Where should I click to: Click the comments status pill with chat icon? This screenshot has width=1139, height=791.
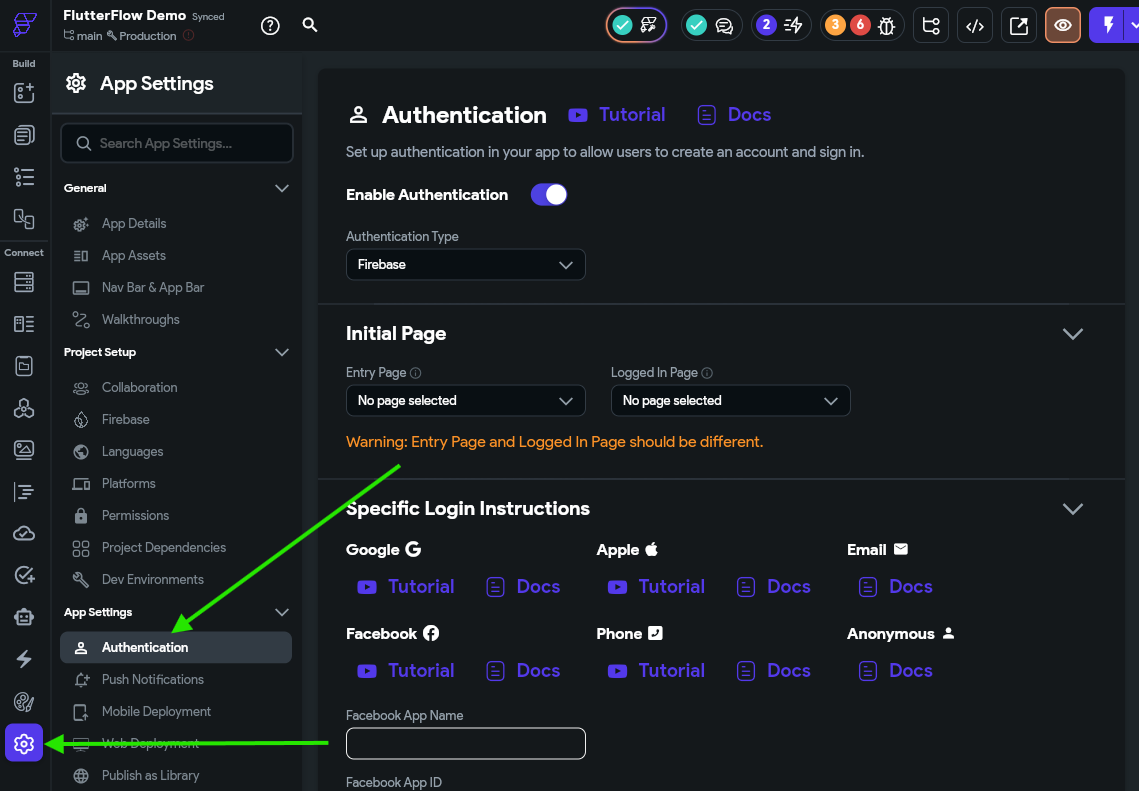pos(711,25)
